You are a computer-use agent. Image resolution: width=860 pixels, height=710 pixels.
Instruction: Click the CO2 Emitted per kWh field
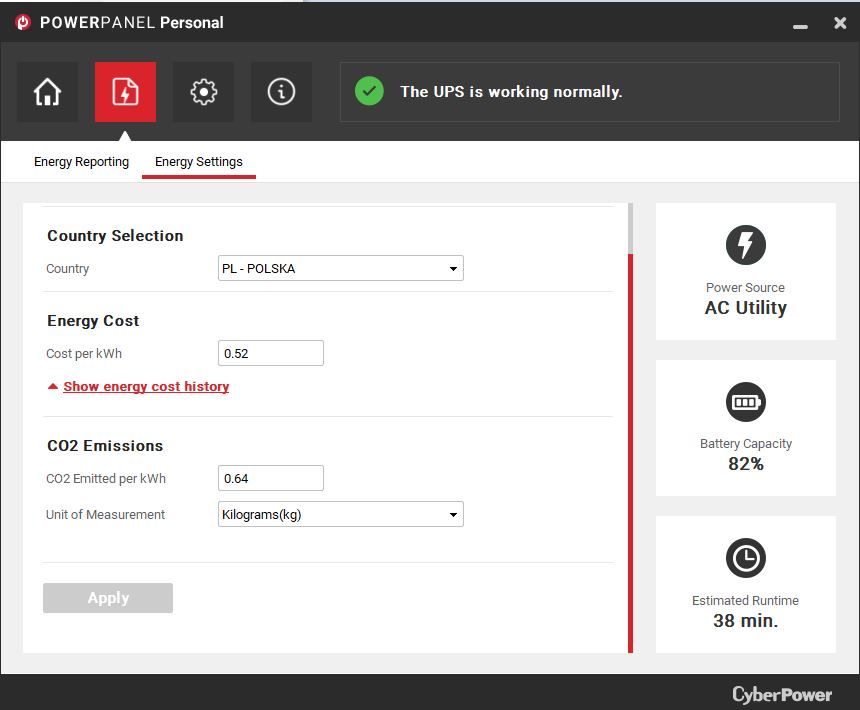point(271,478)
